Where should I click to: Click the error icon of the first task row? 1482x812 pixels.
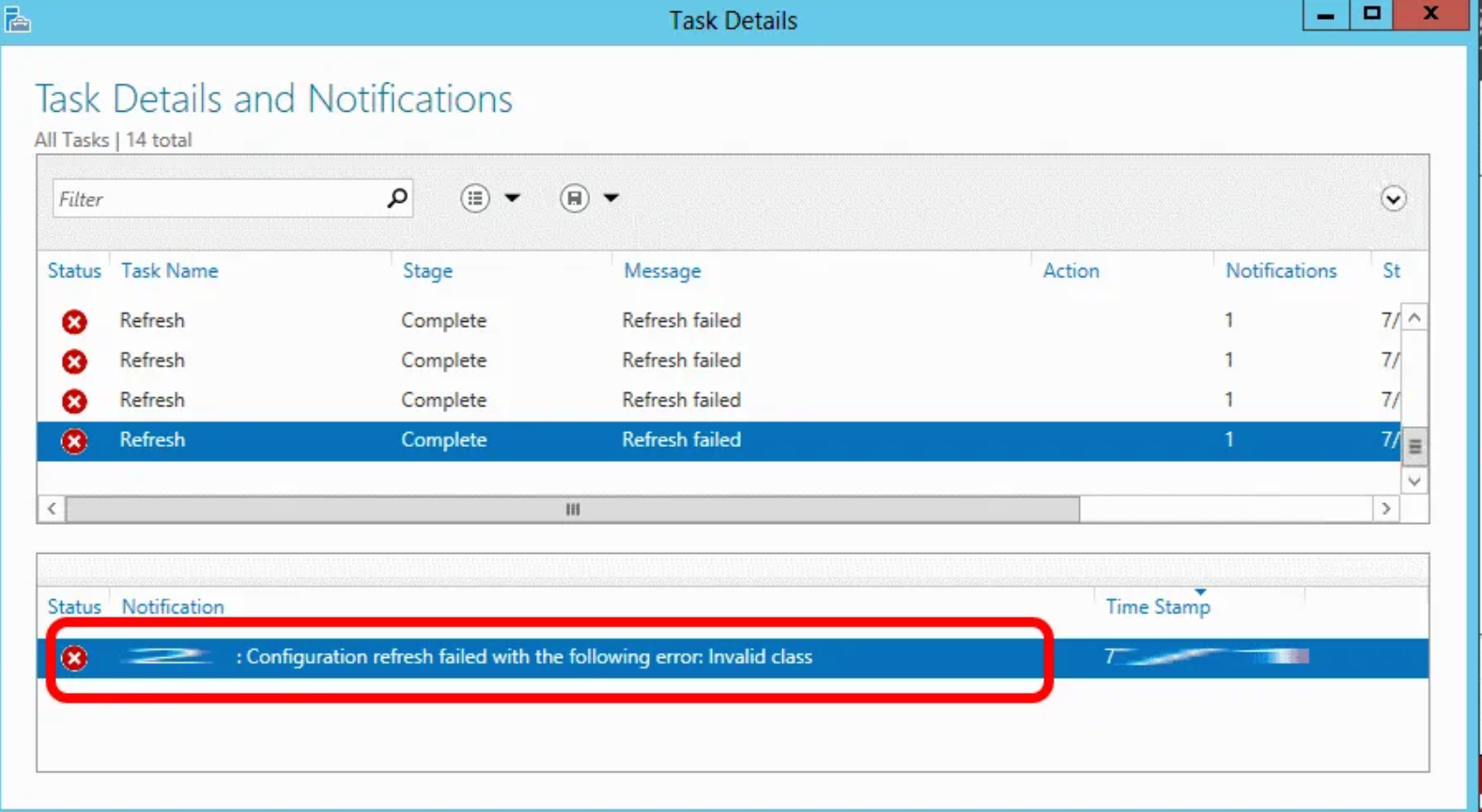[x=74, y=322]
